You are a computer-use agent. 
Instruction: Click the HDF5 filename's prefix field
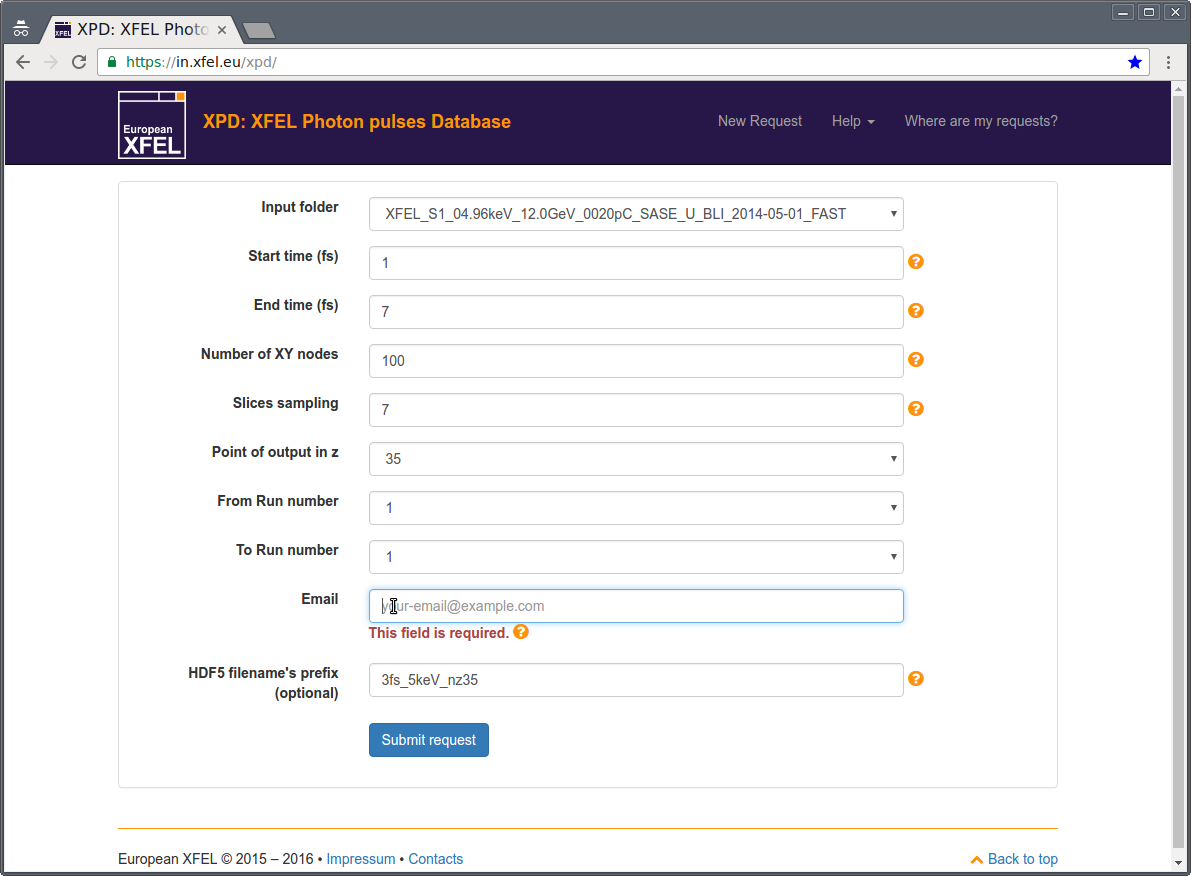point(636,680)
